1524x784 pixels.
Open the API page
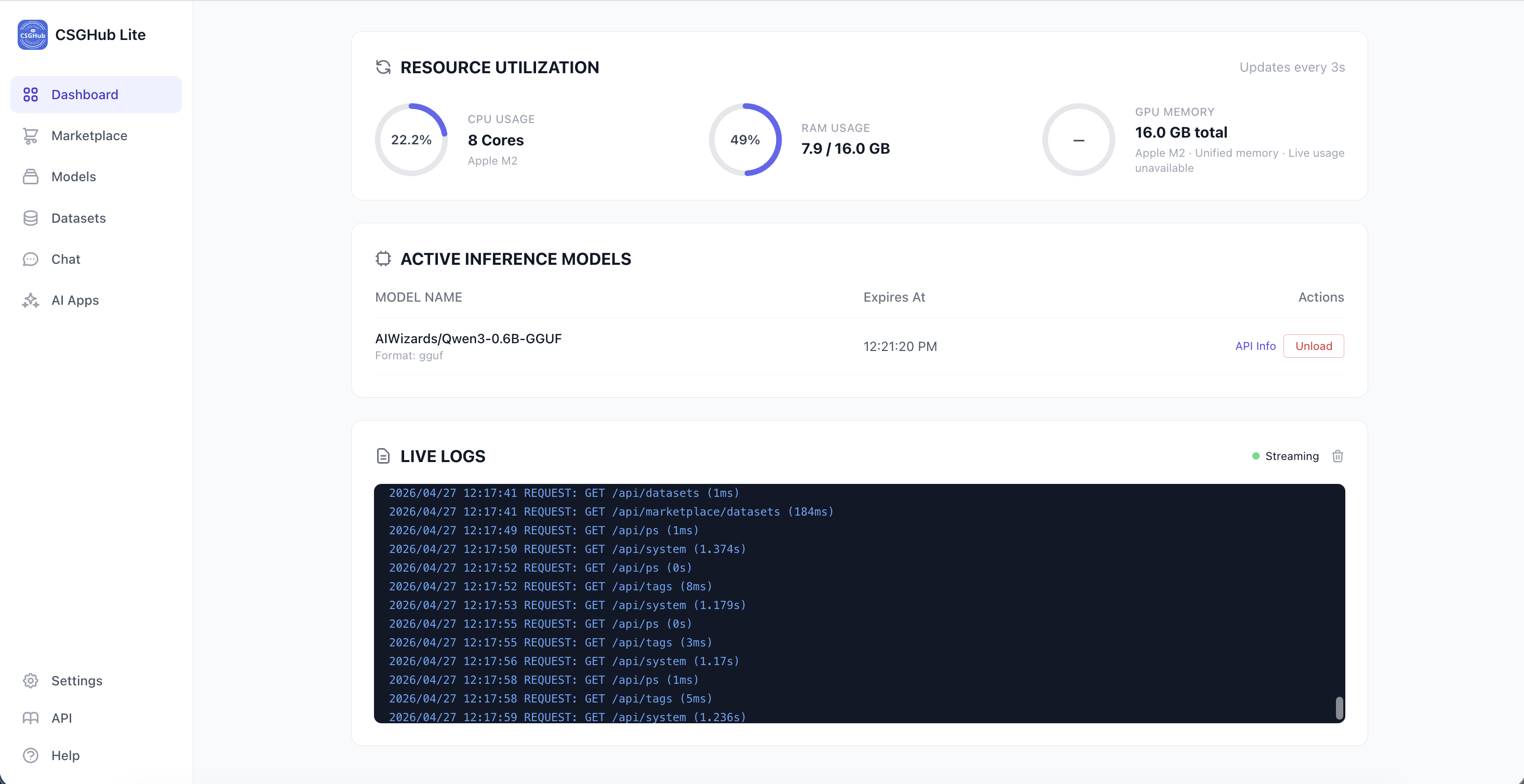click(96, 719)
